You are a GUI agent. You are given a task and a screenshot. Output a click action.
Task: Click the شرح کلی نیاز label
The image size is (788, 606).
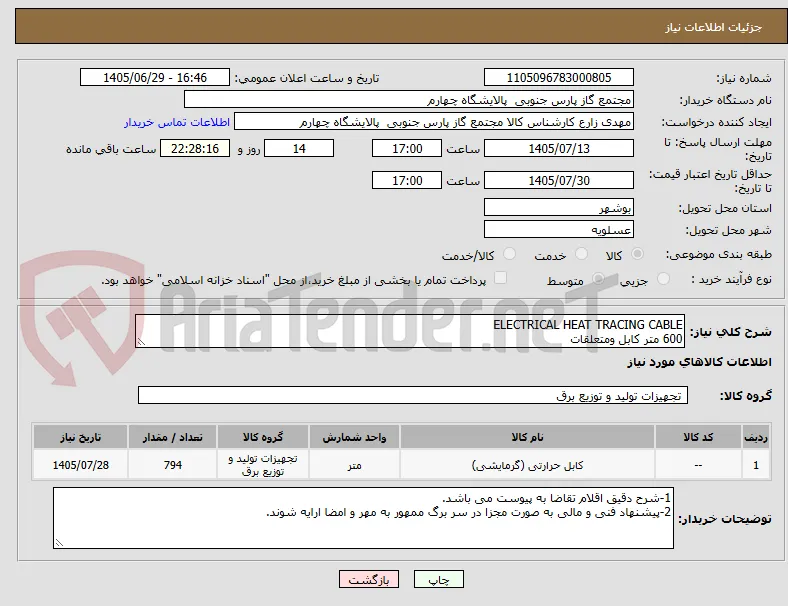point(731,332)
